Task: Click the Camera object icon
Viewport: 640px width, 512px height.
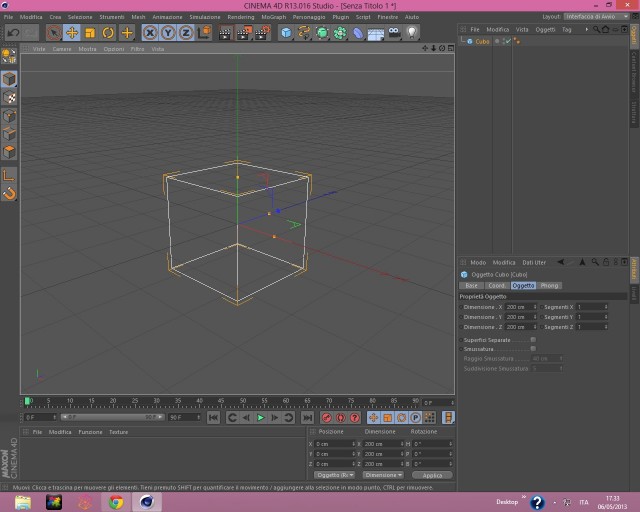Action: click(394, 33)
